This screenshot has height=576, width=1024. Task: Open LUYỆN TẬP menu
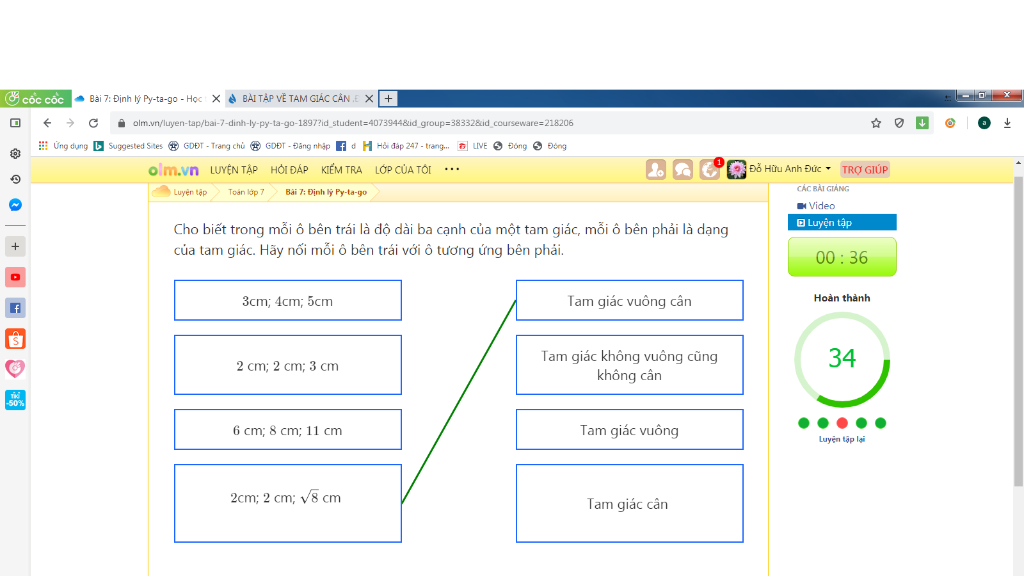tap(234, 170)
